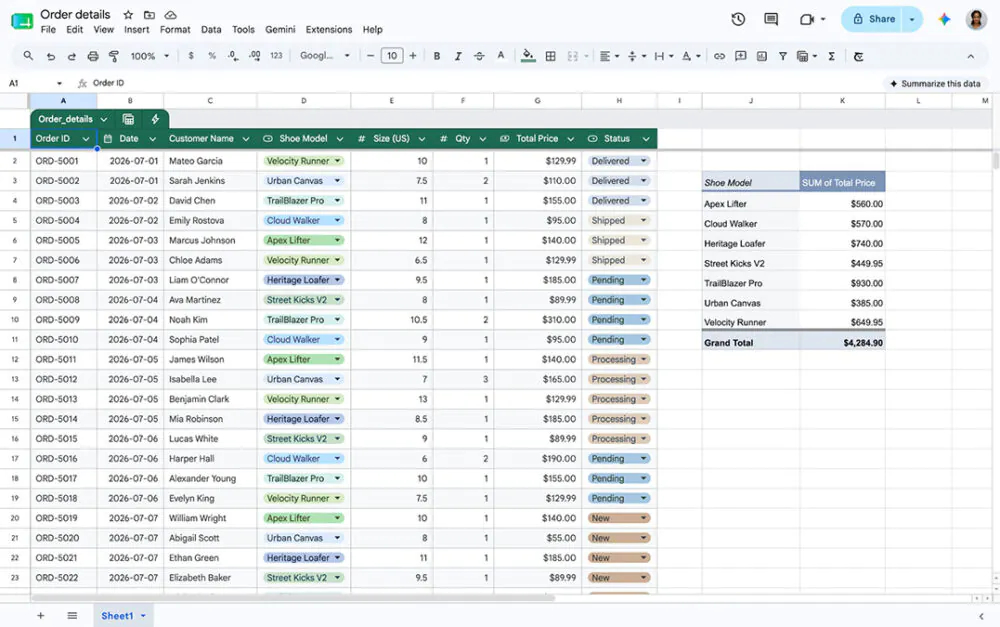Open the Name box dropdown arrow
Image resolution: width=1000 pixels, height=627 pixels.
click(59, 84)
